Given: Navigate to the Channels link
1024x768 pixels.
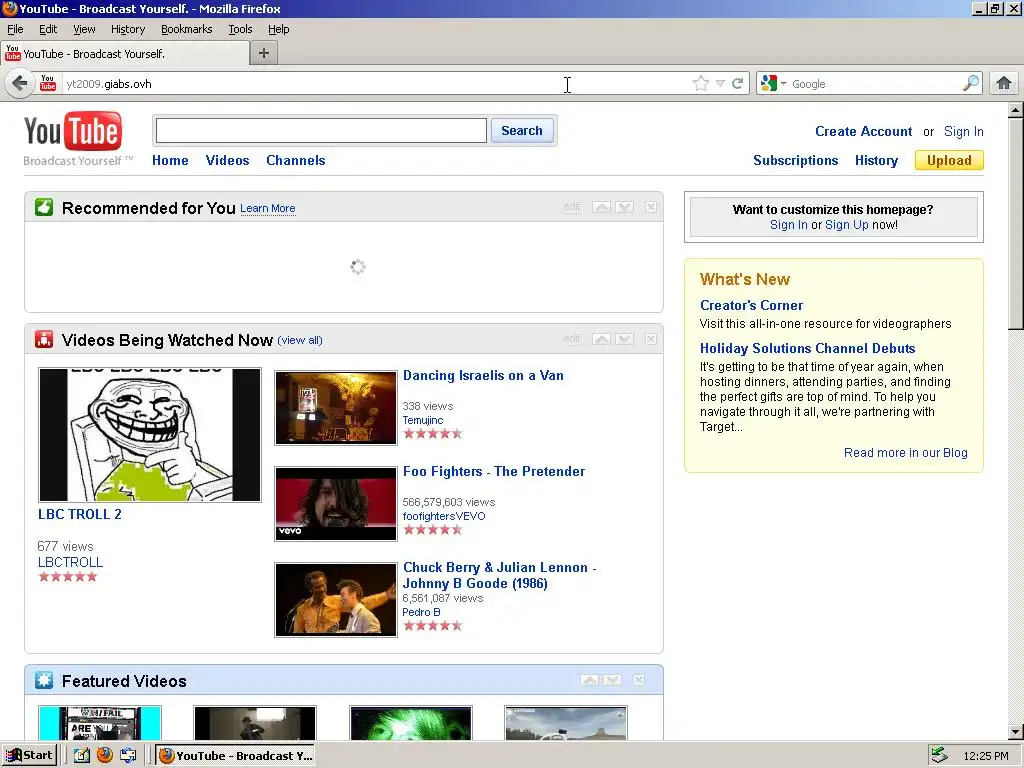Looking at the screenshot, I should (x=295, y=160).
